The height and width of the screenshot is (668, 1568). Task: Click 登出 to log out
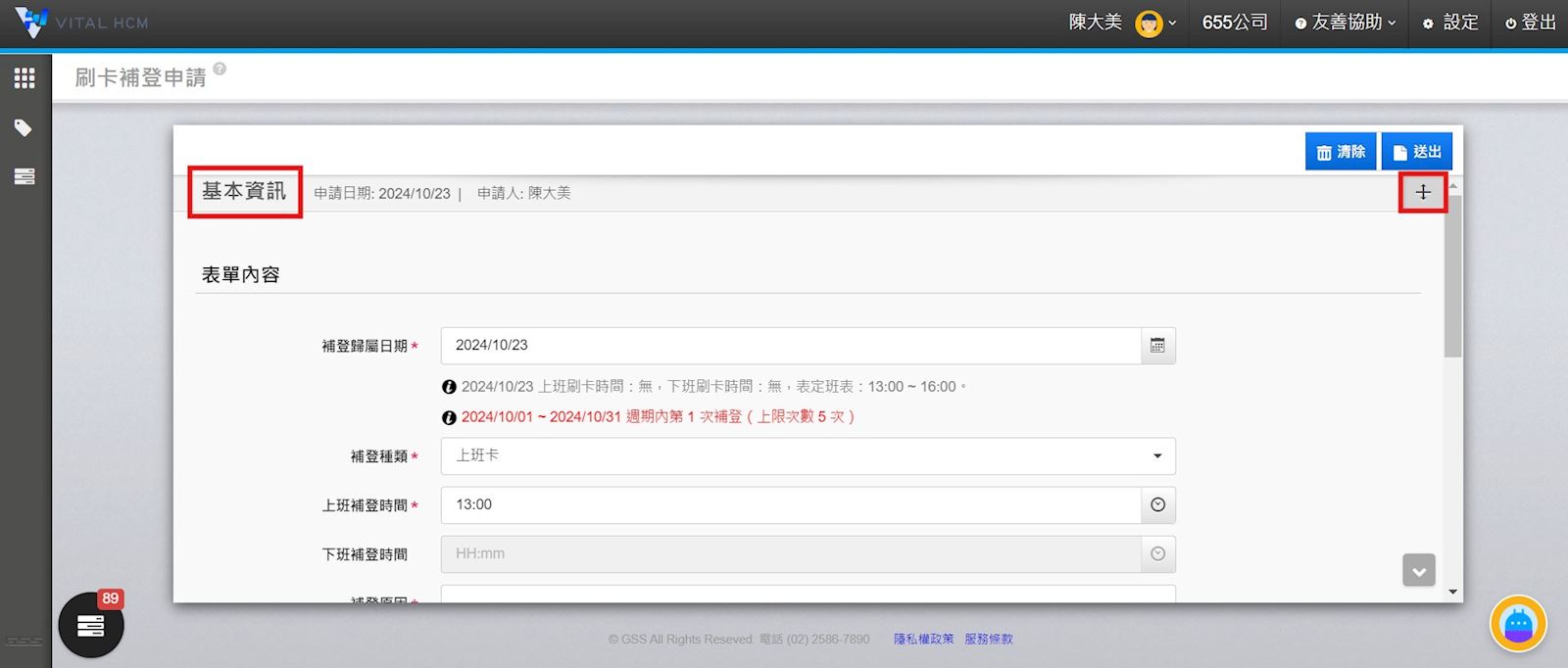pyautogui.click(x=1531, y=23)
